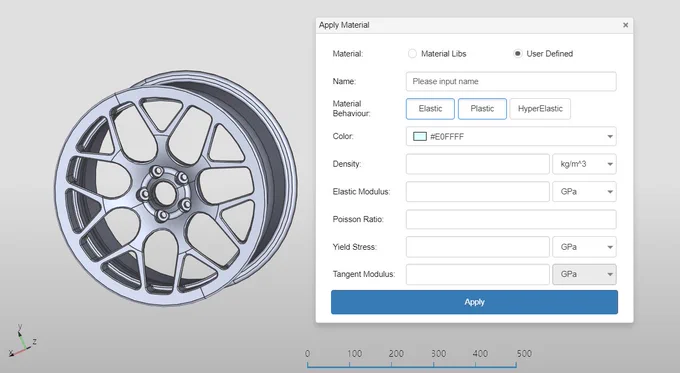Click the XYZ axis orientation triad

point(22,340)
